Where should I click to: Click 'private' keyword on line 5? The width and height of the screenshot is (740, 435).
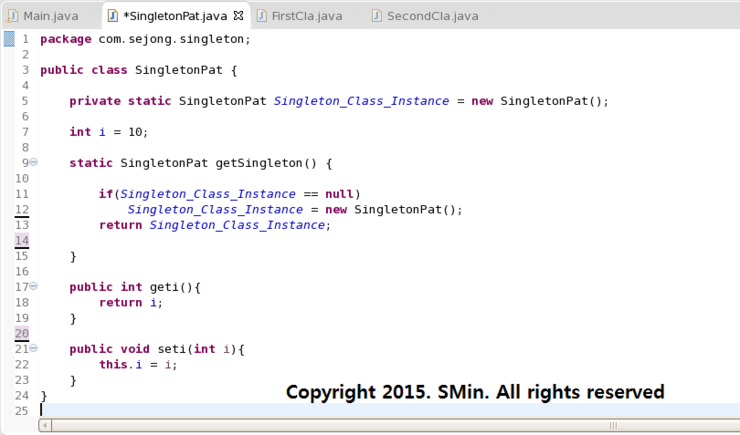tap(95, 101)
